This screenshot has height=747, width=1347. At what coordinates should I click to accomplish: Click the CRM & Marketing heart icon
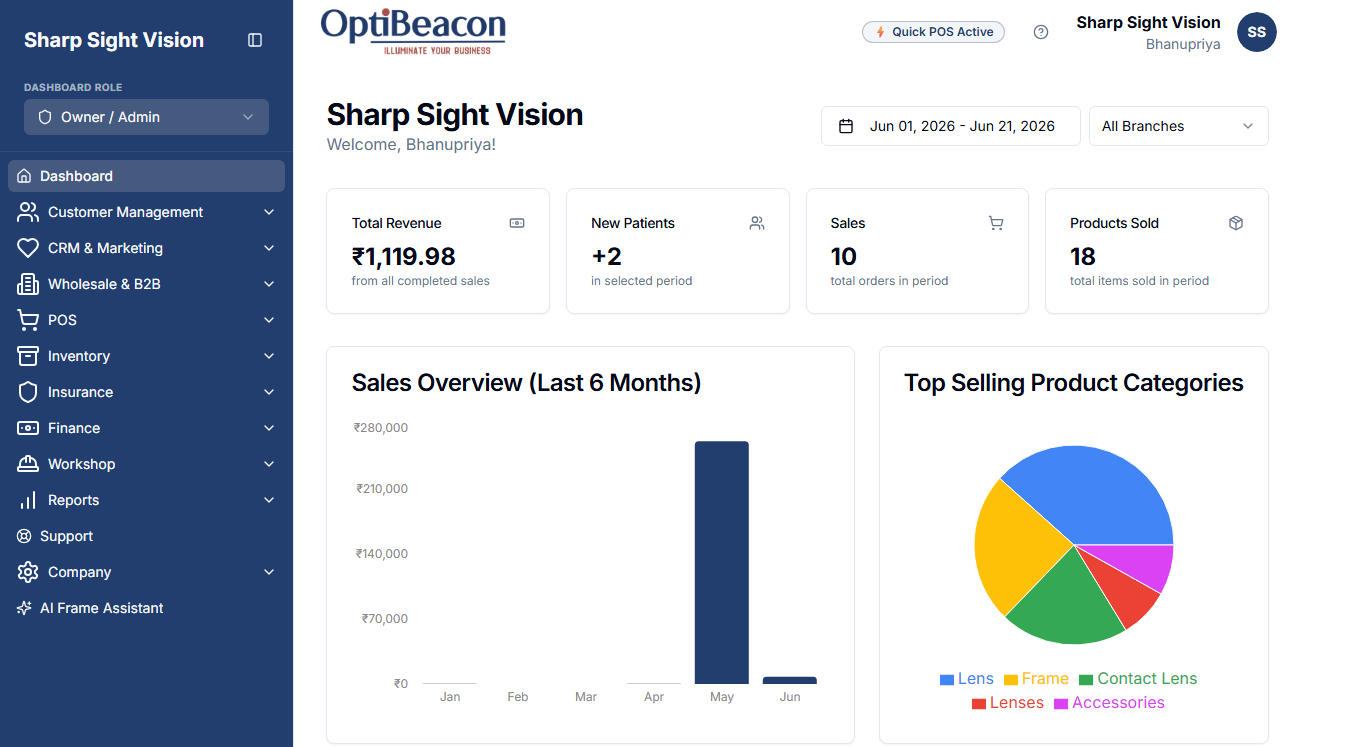click(x=28, y=248)
